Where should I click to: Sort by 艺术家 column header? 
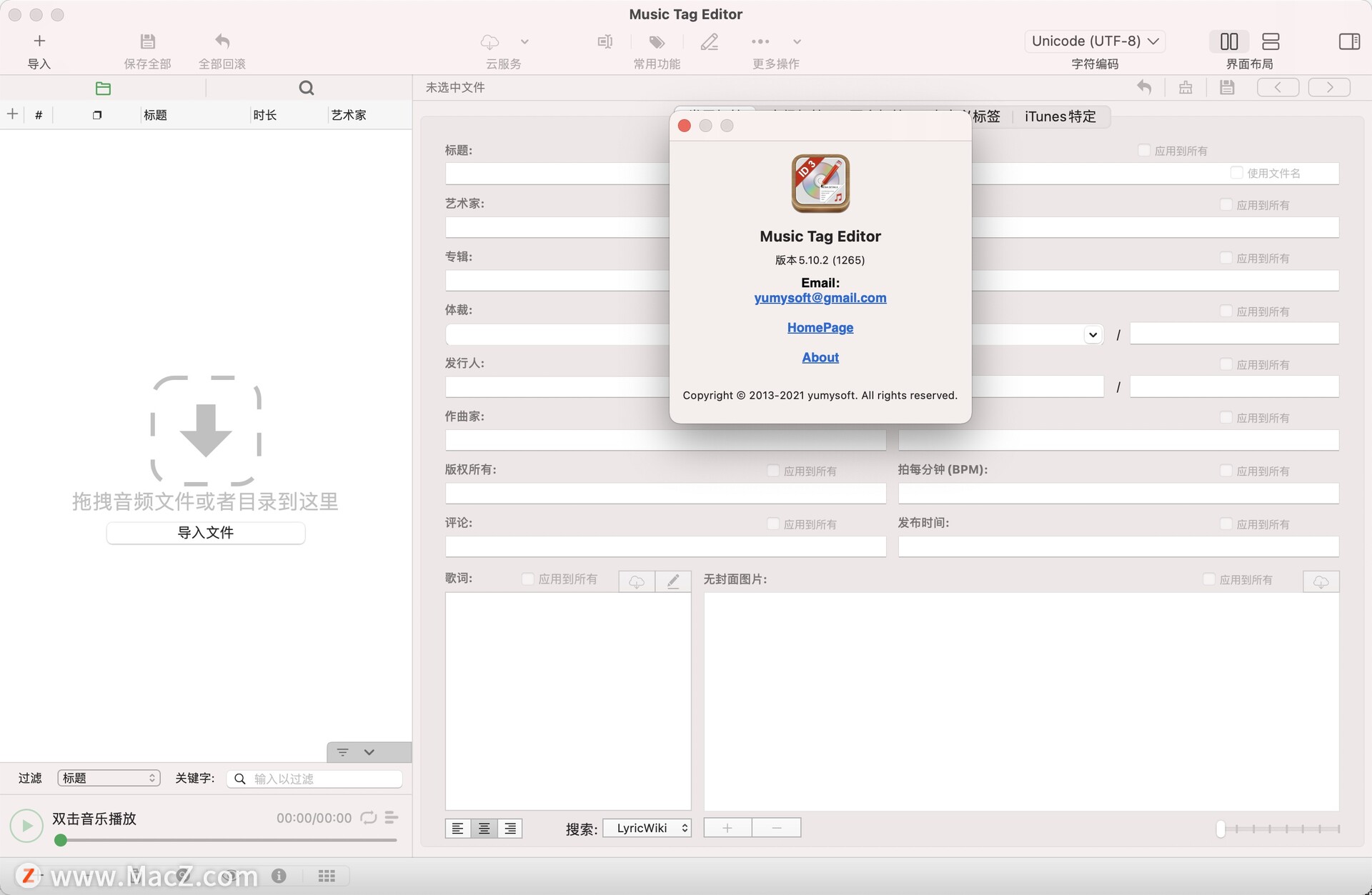pos(348,115)
